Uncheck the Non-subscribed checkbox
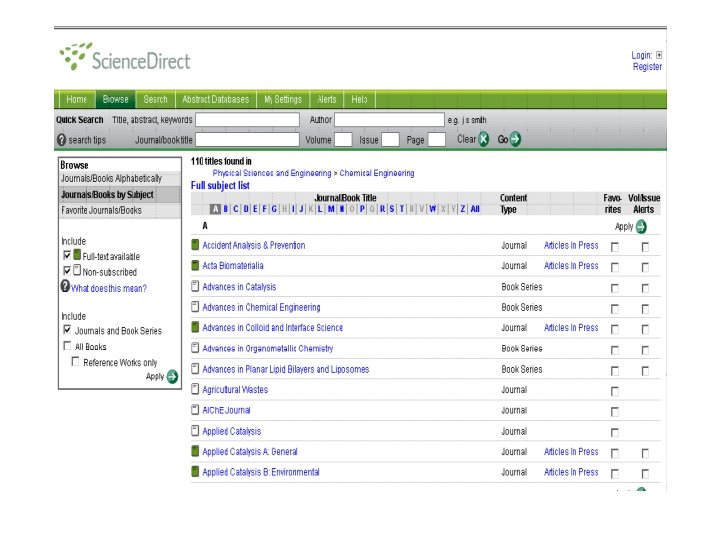The image size is (720, 540). coord(67,270)
